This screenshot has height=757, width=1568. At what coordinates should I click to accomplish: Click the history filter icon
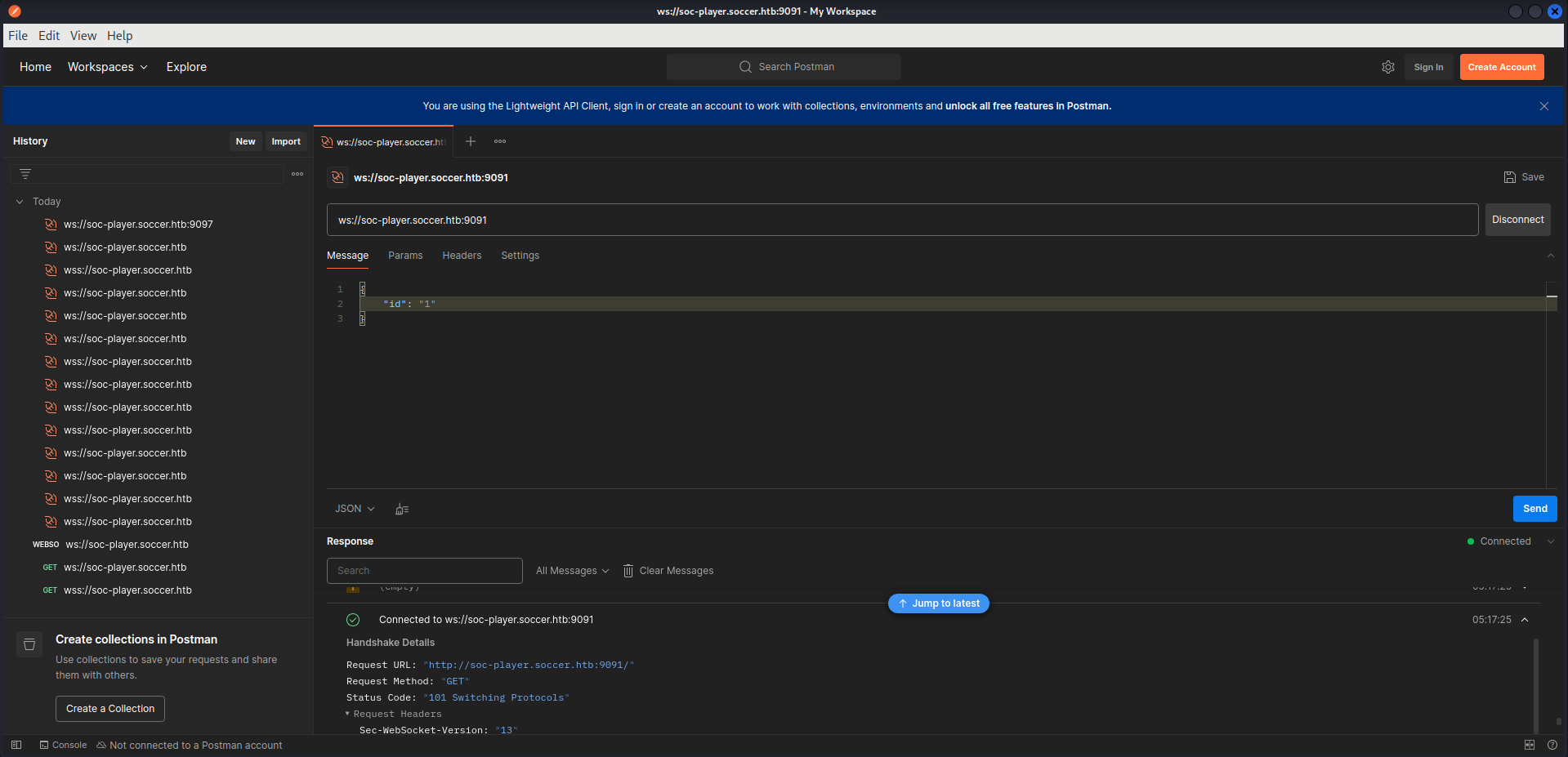coord(25,174)
